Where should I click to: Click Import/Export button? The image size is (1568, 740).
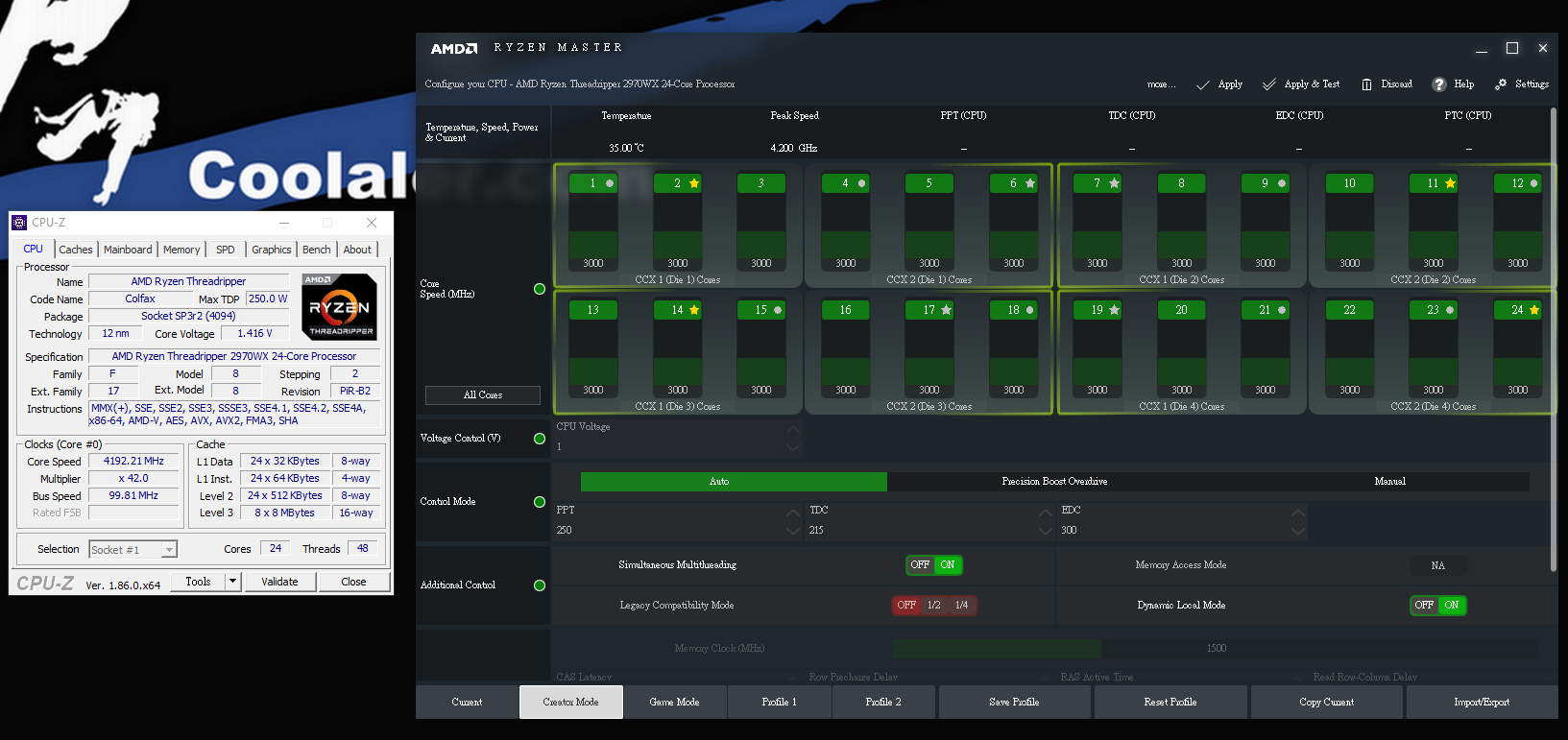[x=1483, y=703]
